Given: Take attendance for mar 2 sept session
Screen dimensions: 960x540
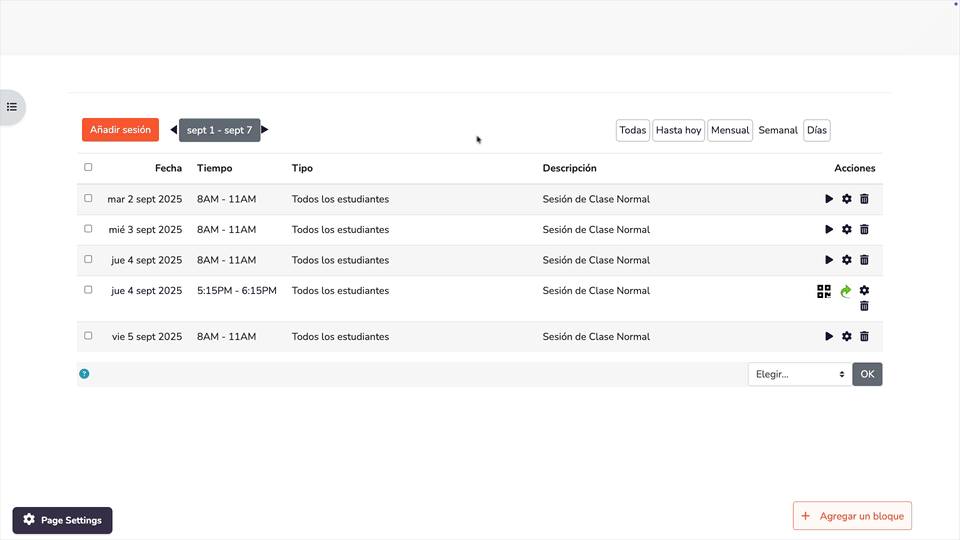Looking at the screenshot, I should 828,199.
